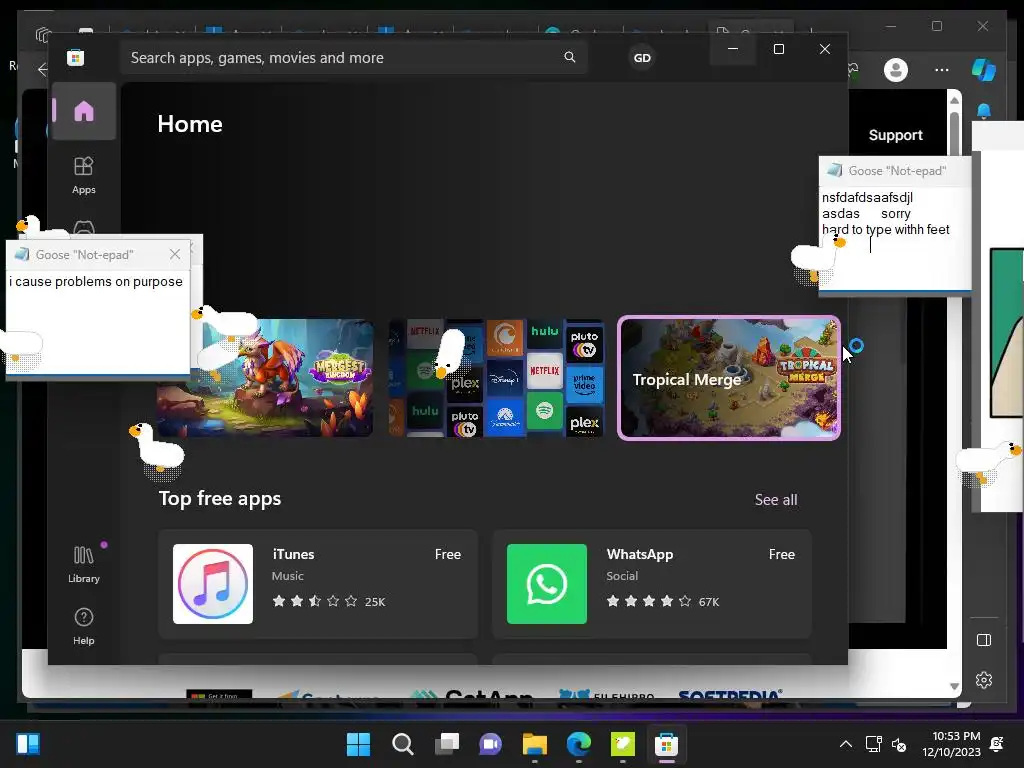Image resolution: width=1024 pixels, height=768 pixels.
Task: Open the iTunes app card
Action: pos(318,584)
